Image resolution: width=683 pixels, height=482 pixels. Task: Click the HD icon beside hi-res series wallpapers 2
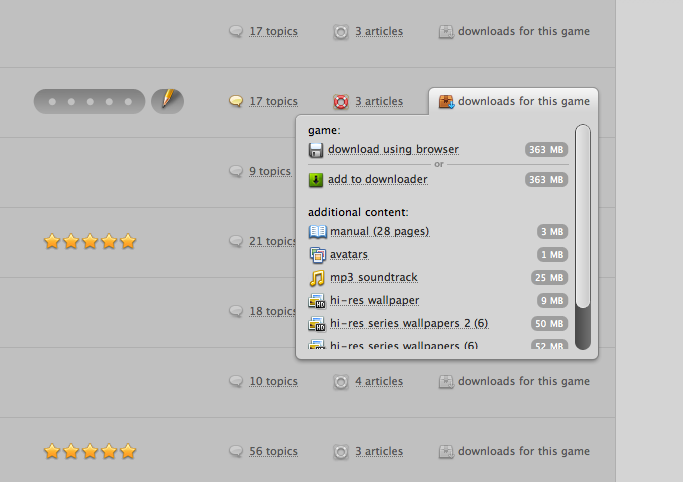pyautogui.click(x=317, y=324)
